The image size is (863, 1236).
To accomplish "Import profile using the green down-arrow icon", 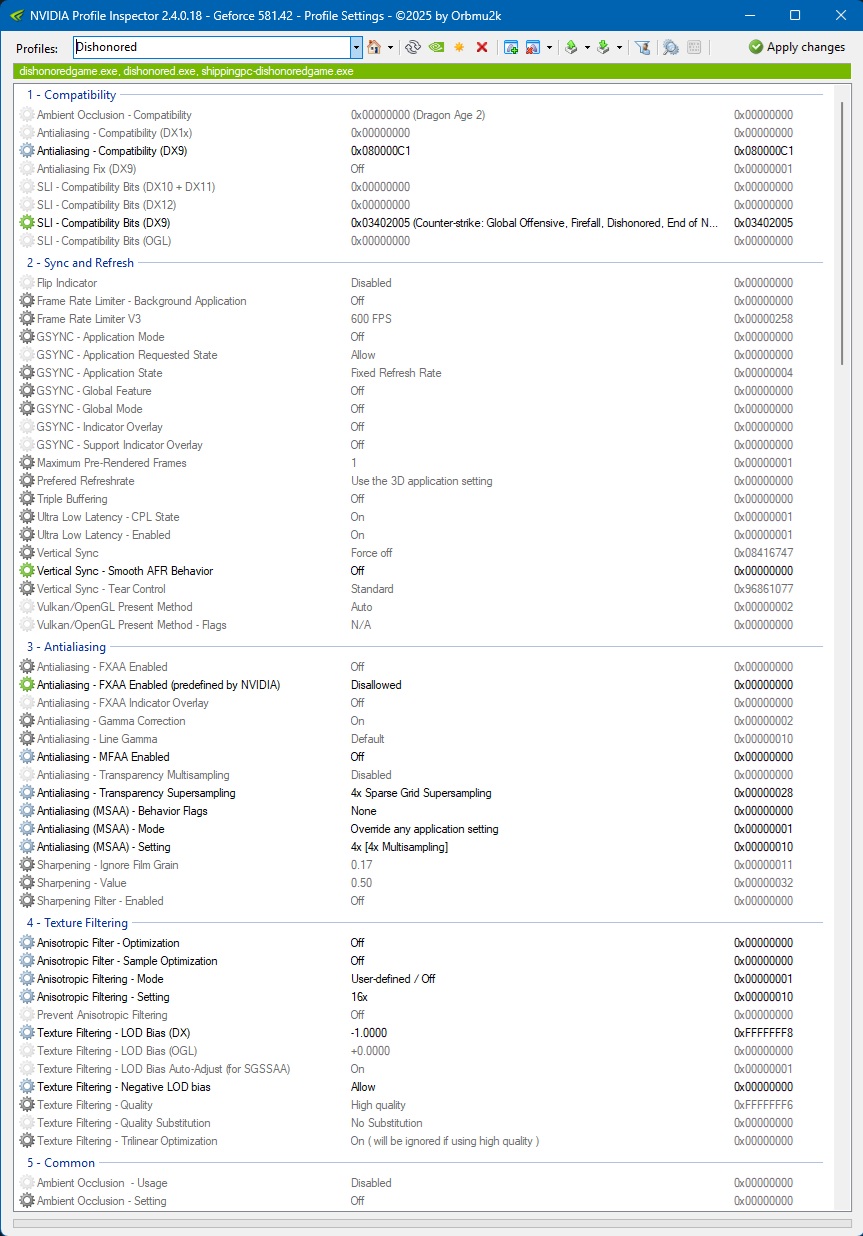I will click(603, 47).
